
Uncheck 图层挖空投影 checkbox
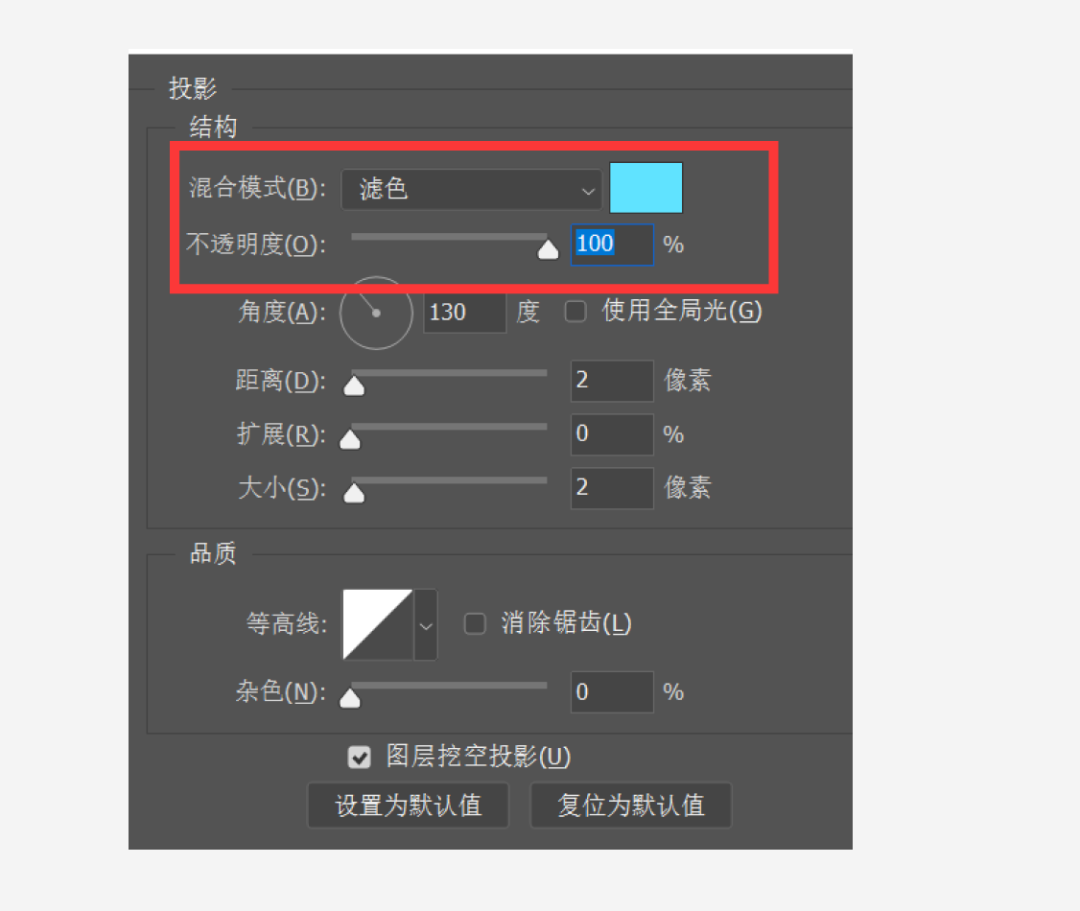coord(359,757)
